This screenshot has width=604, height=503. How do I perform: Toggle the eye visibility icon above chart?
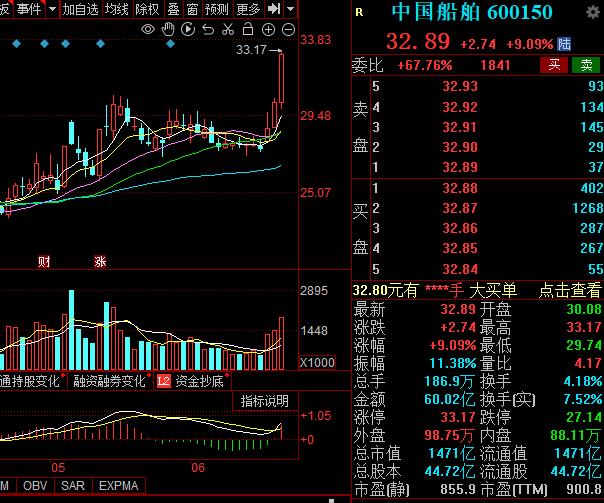coord(148,29)
